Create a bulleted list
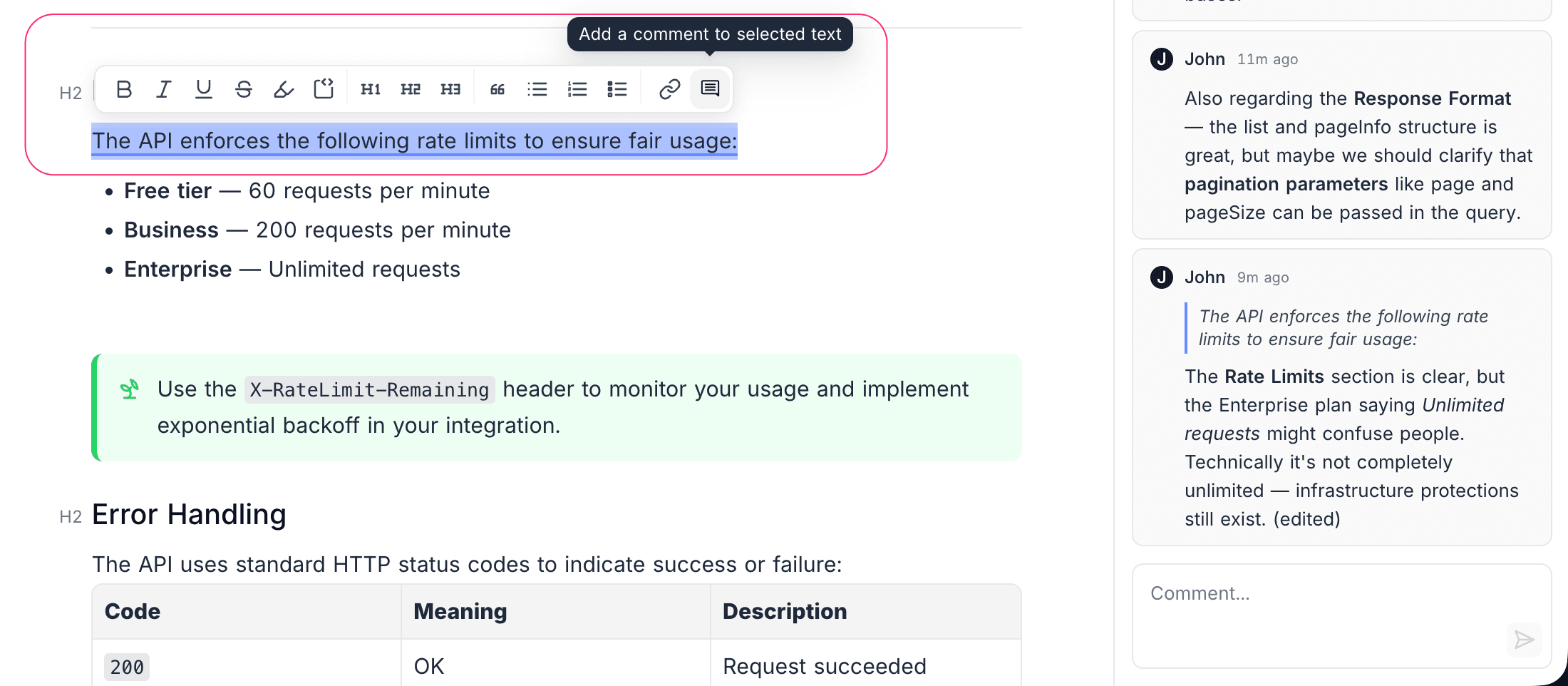Screen dimensions: 1568x686 [537, 89]
